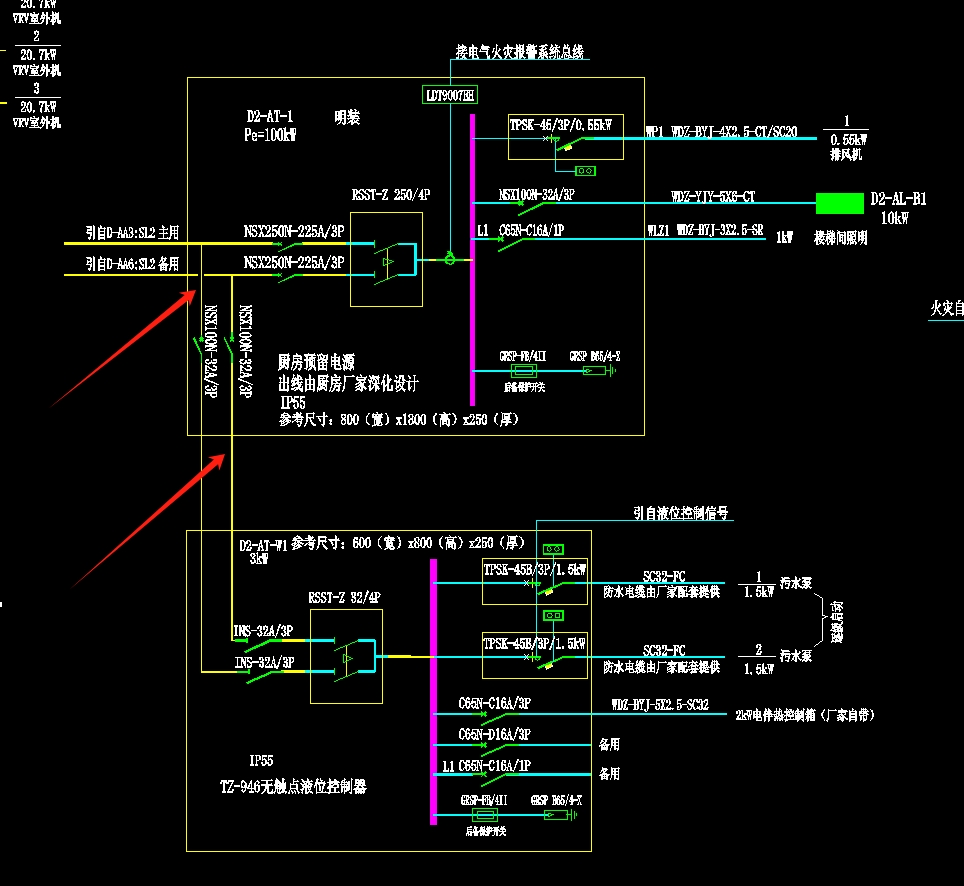The height and width of the screenshot is (886, 964).
Task: Click the magenta busbar in panel D2-AT-1
Action: 472,259
